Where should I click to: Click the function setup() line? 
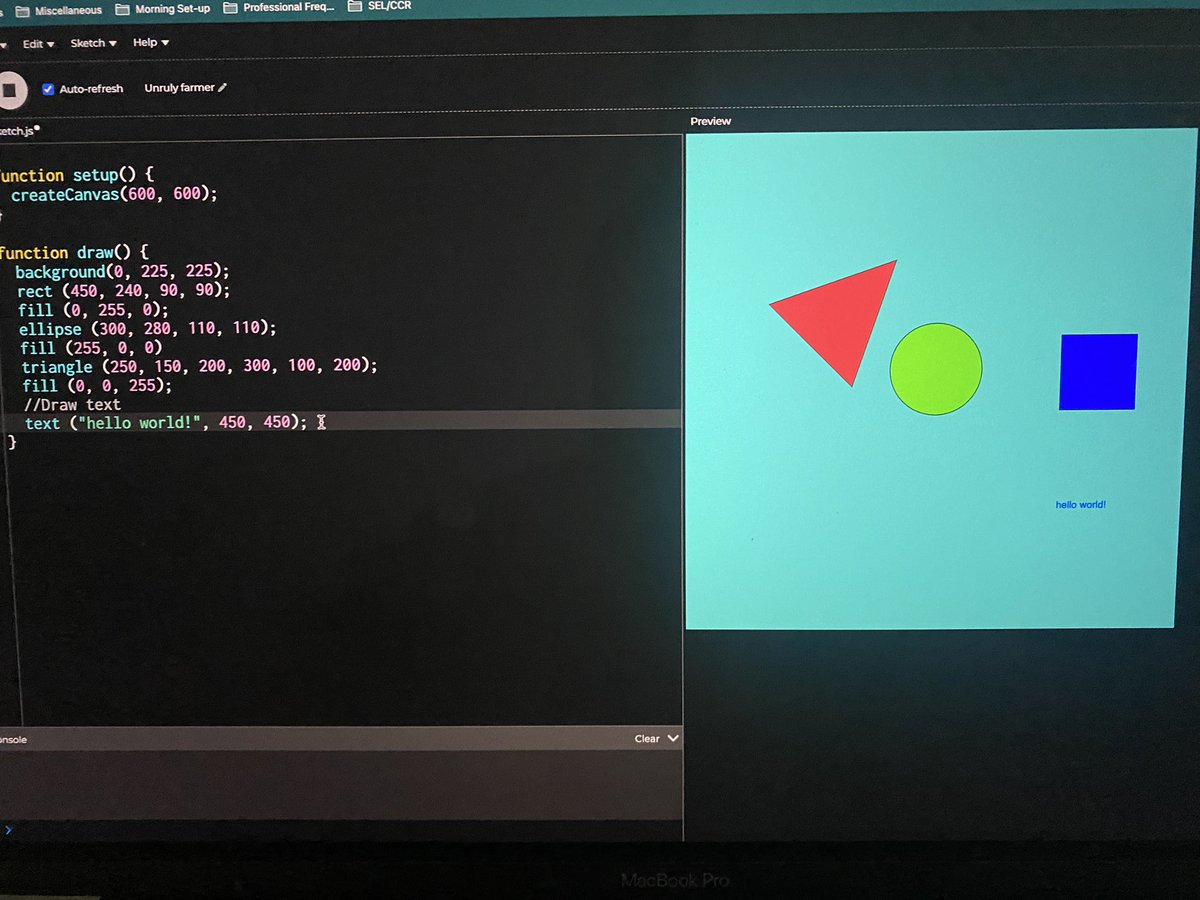(x=76, y=175)
